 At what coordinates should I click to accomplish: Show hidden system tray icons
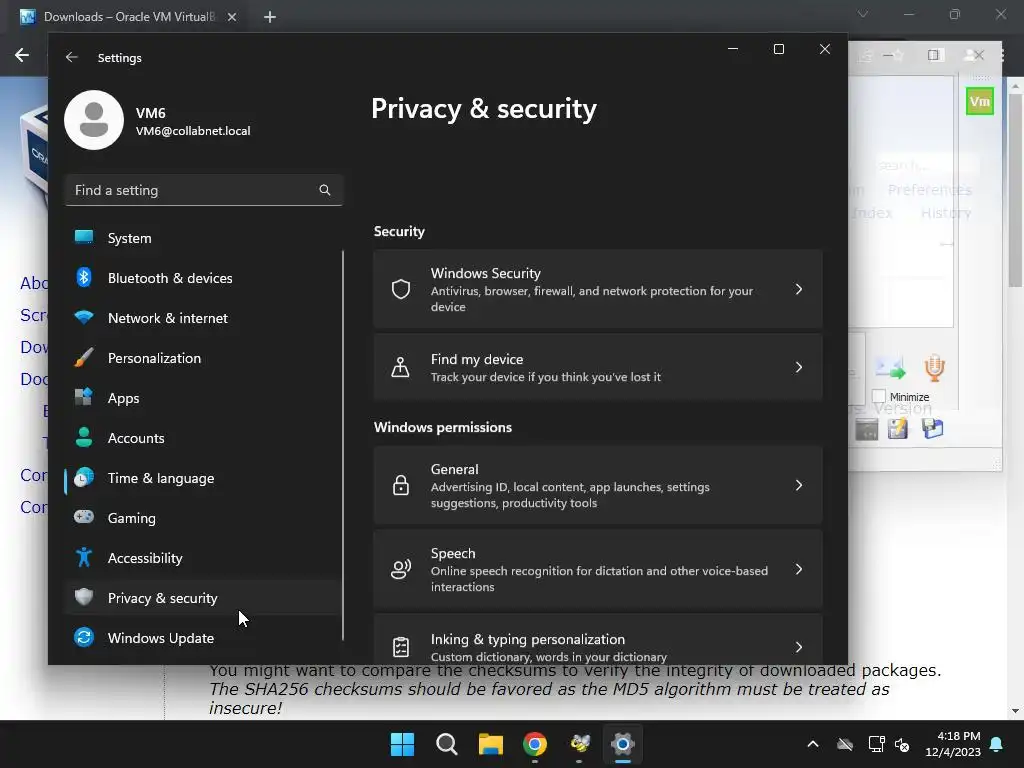pyautogui.click(x=813, y=744)
